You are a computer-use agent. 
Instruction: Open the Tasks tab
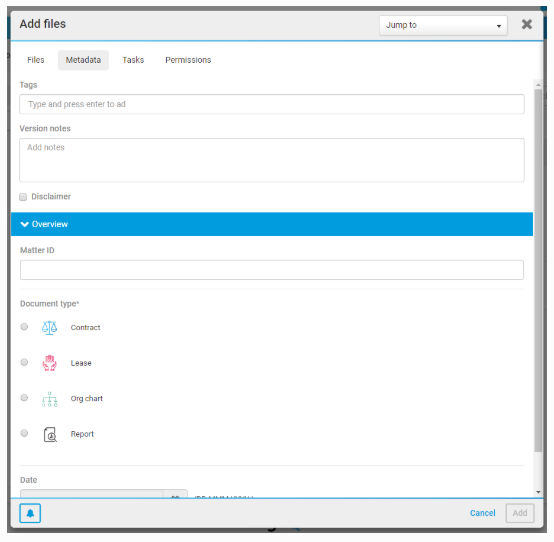(133, 60)
